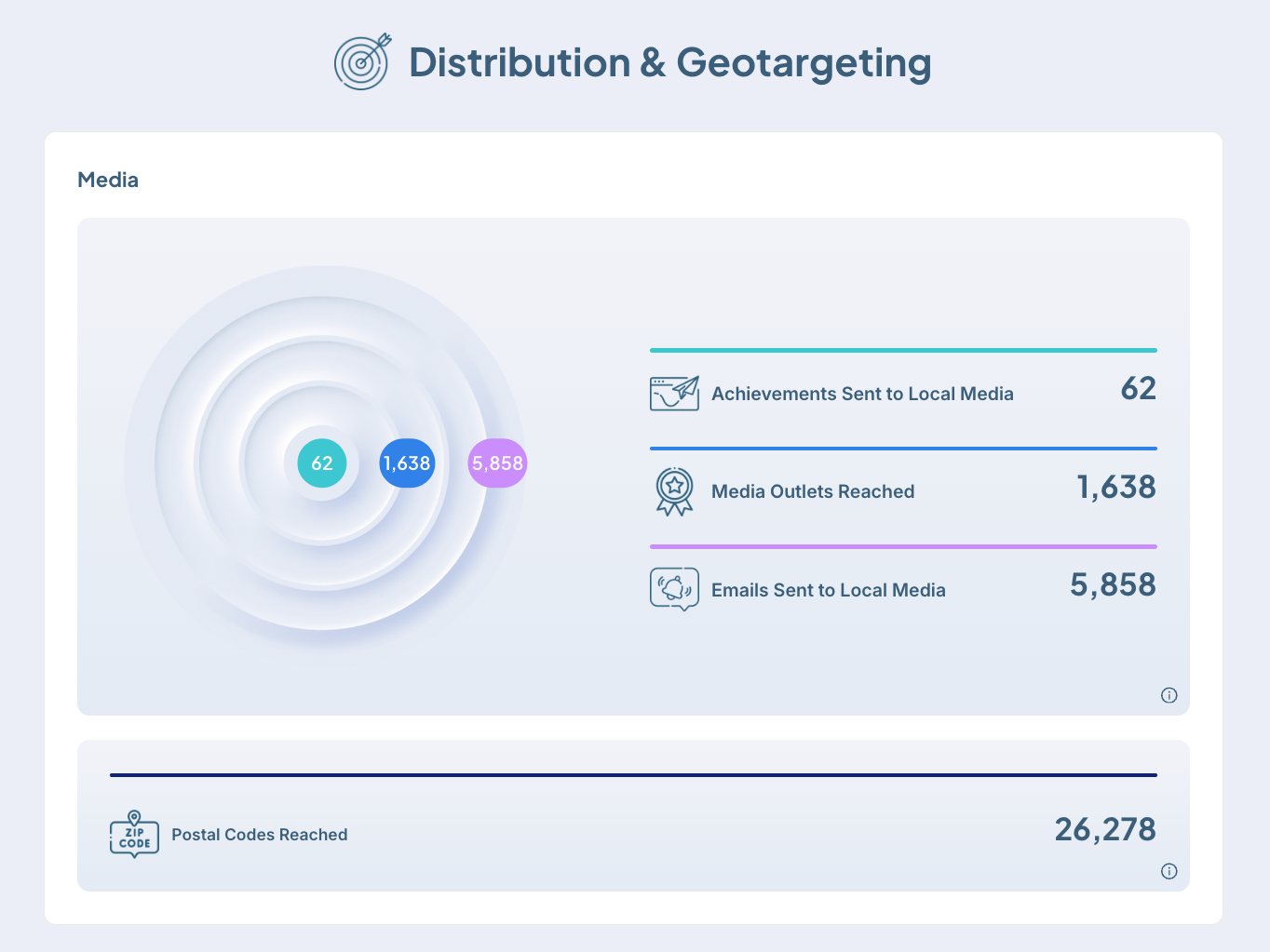Screen dimensions: 1270x952
Task: Click the Emails Sent to Local Media label
Action: tap(828, 590)
